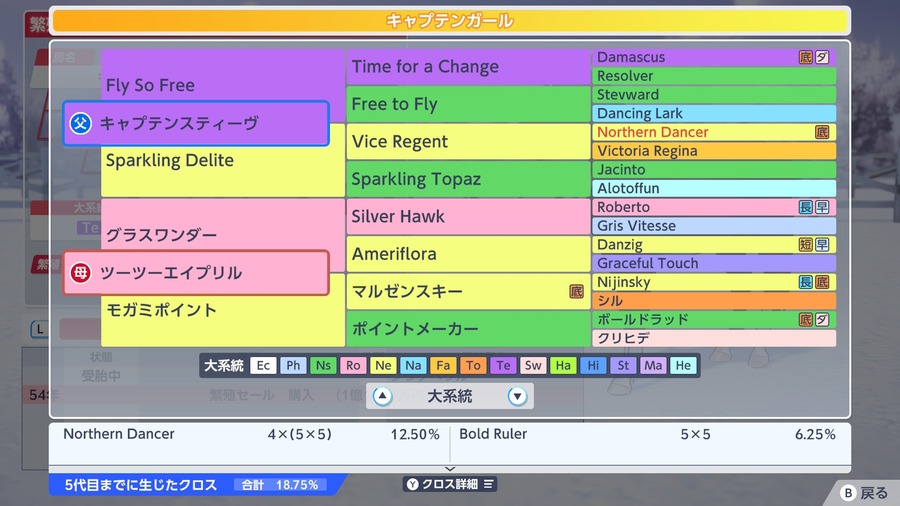The width and height of the screenshot is (900, 506).
Task: Select Vice Regent cell
Action: coord(468,142)
